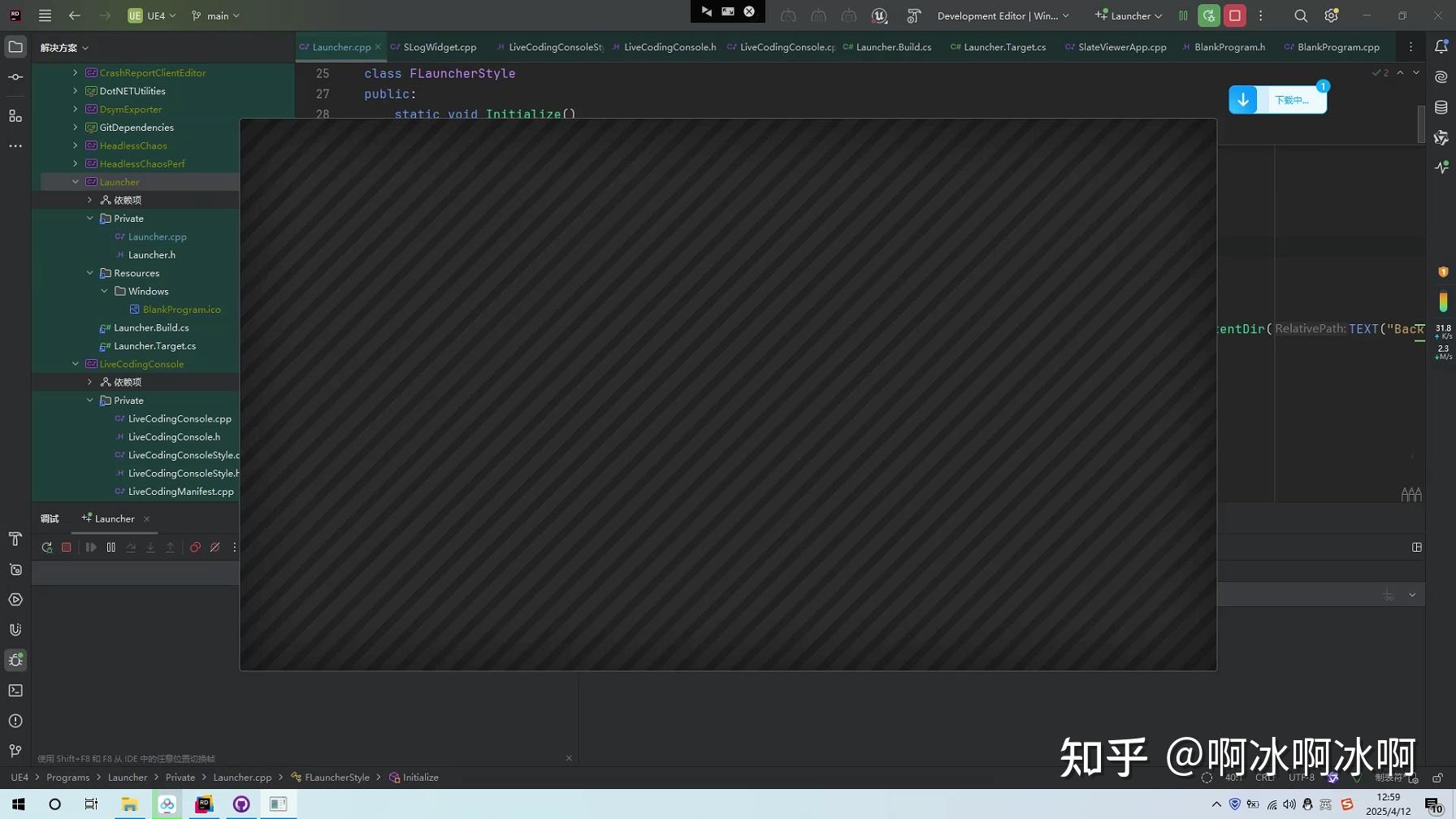Open the Terminal tool window icon
The image size is (1456, 819).
[15, 690]
